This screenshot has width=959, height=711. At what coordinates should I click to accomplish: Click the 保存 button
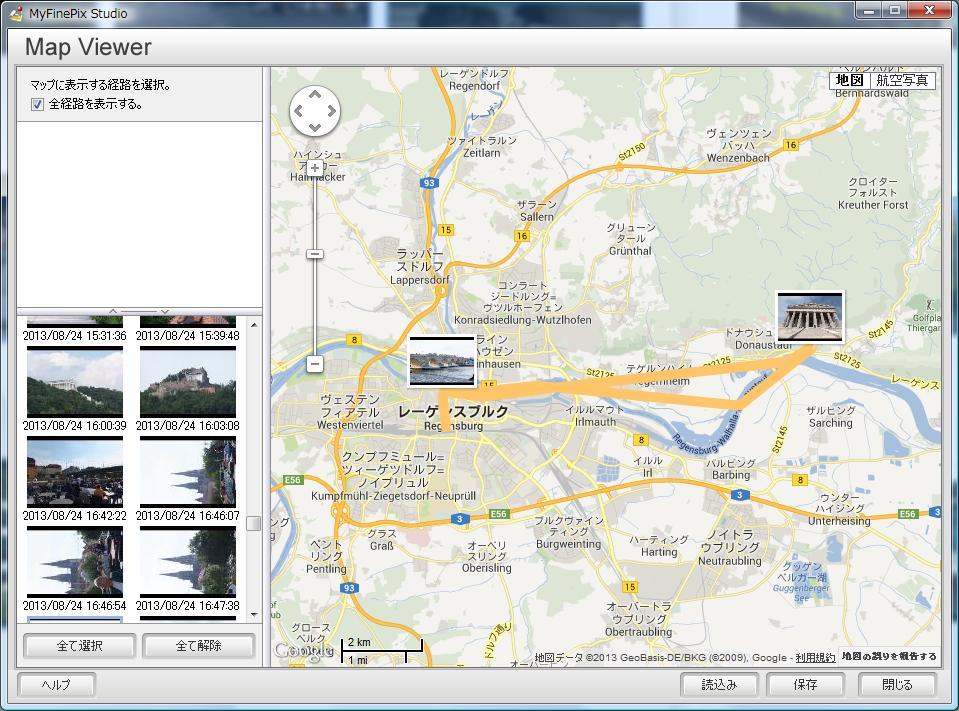point(805,685)
